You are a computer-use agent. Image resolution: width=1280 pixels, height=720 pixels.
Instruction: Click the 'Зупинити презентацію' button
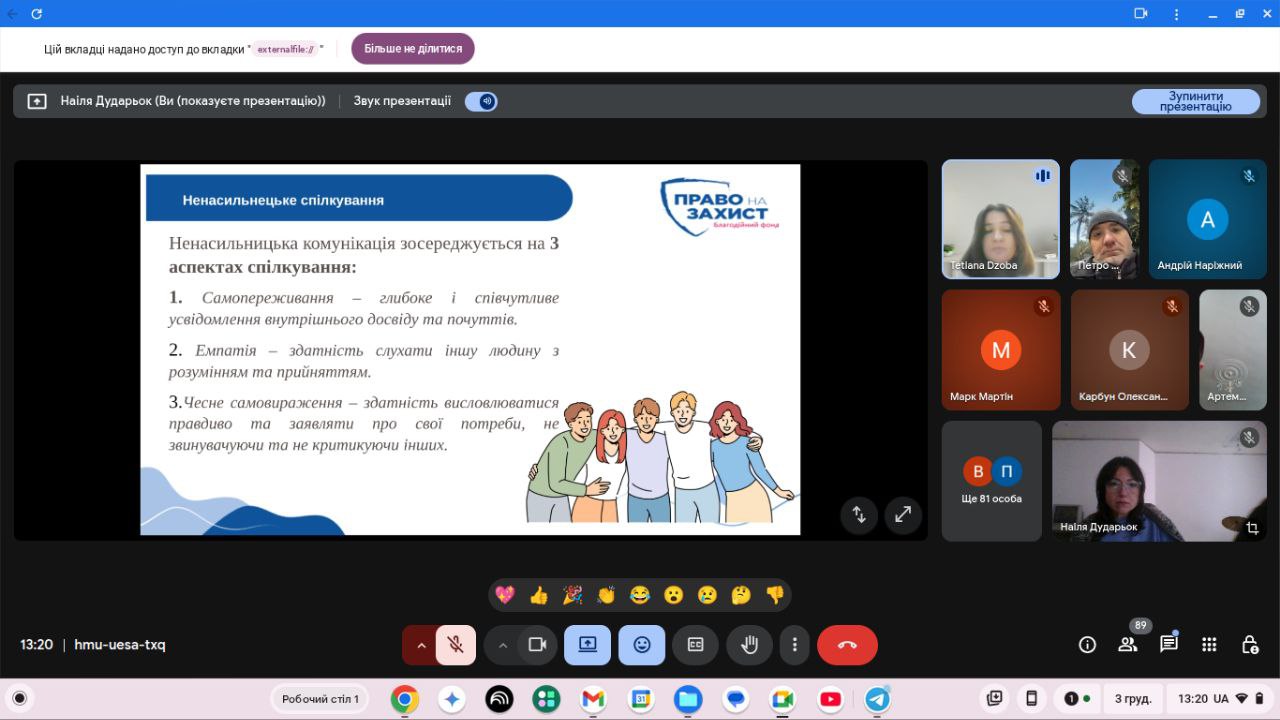pyautogui.click(x=1195, y=101)
